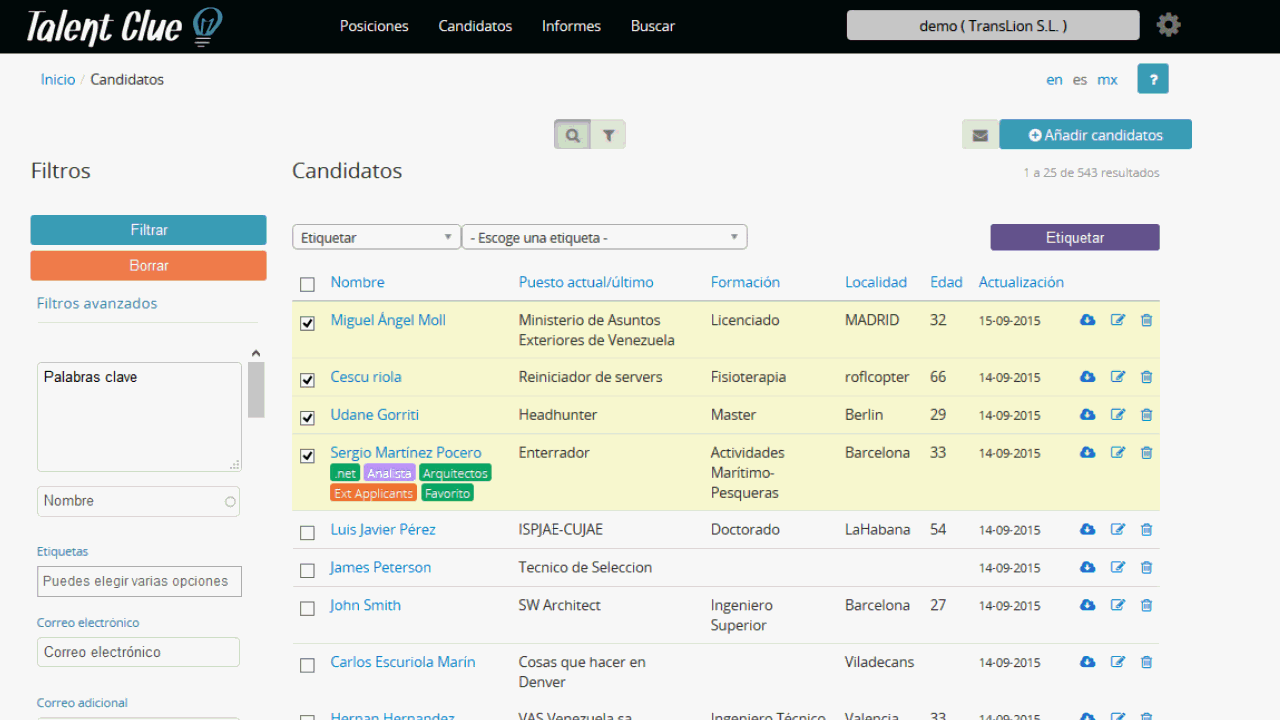Edit candidate Cescu riola pencil icon
This screenshot has width=1280, height=720.
[1118, 377]
